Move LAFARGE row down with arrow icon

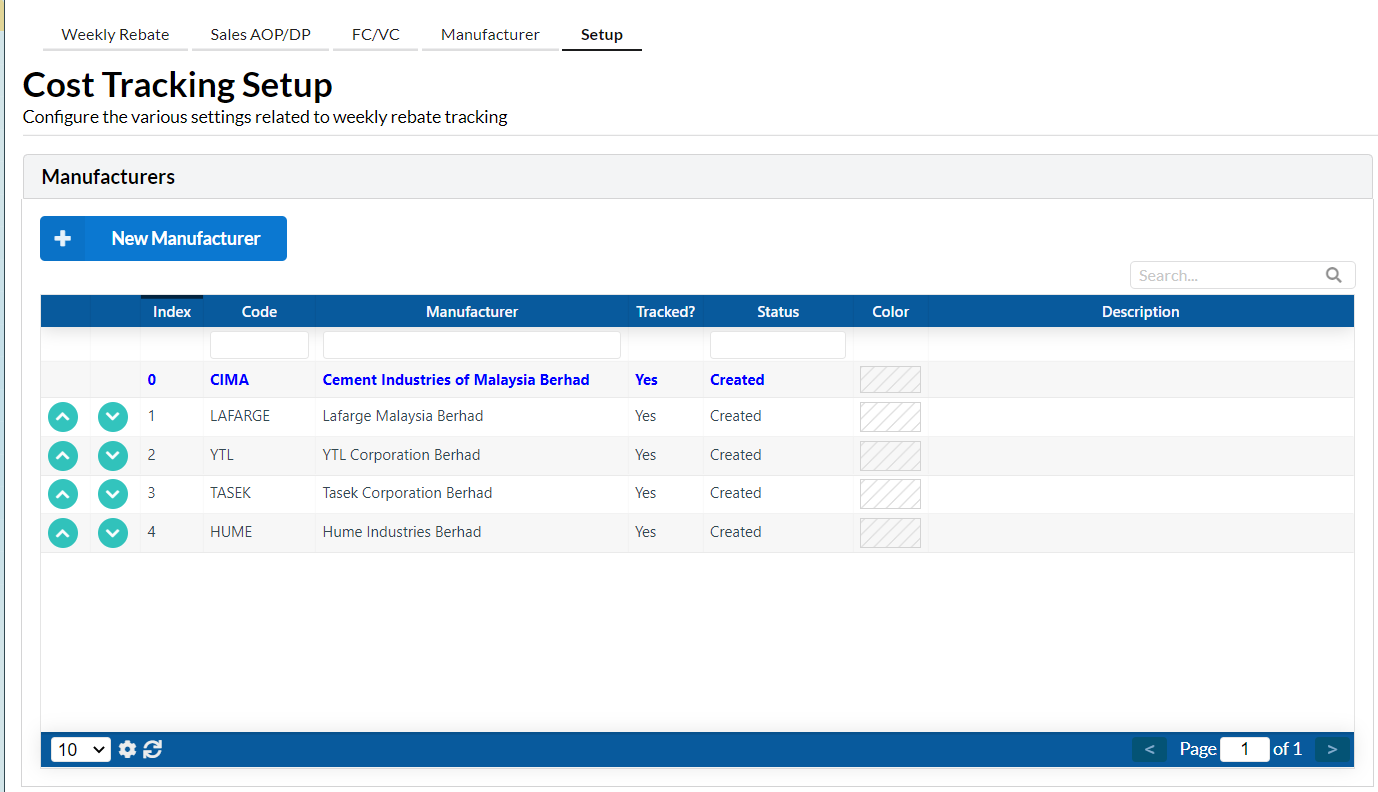(113, 417)
